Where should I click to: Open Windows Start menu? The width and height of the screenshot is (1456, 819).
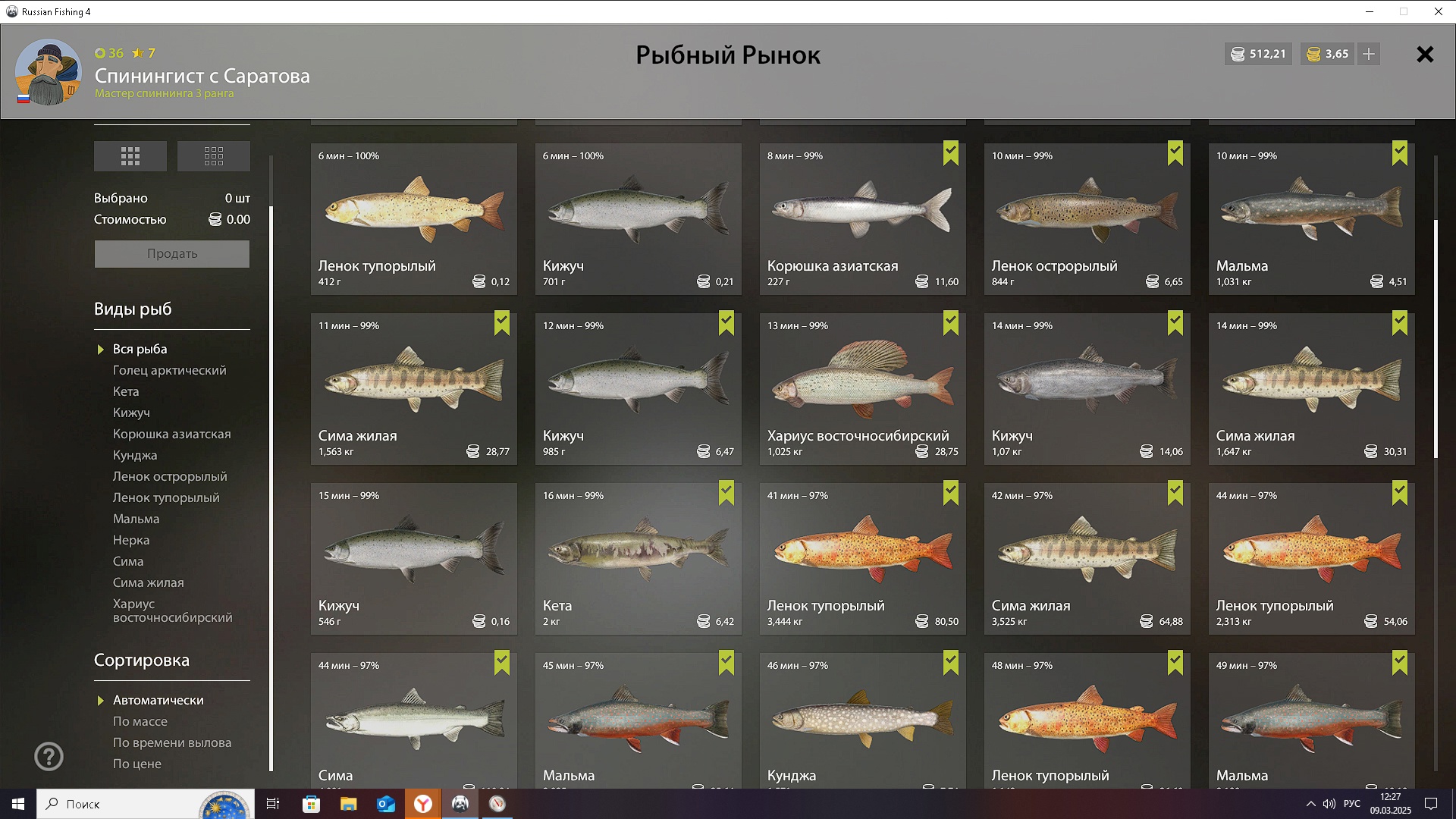pyautogui.click(x=18, y=804)
